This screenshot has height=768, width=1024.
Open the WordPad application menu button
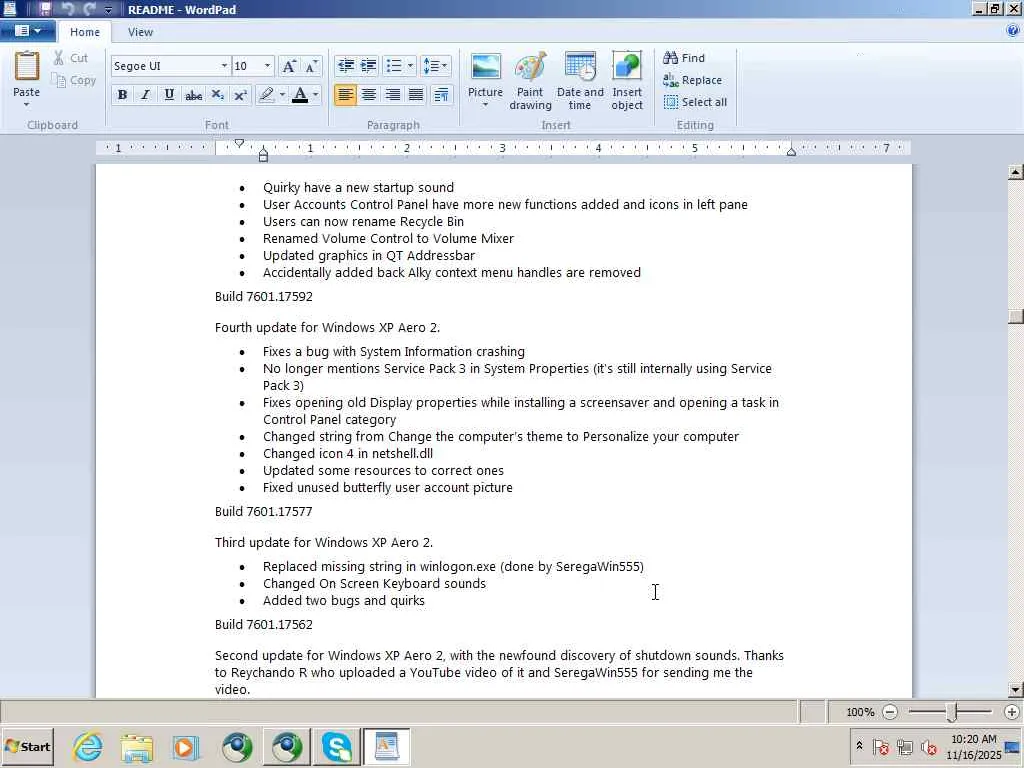pyautogui.click(x=27, y=31)
